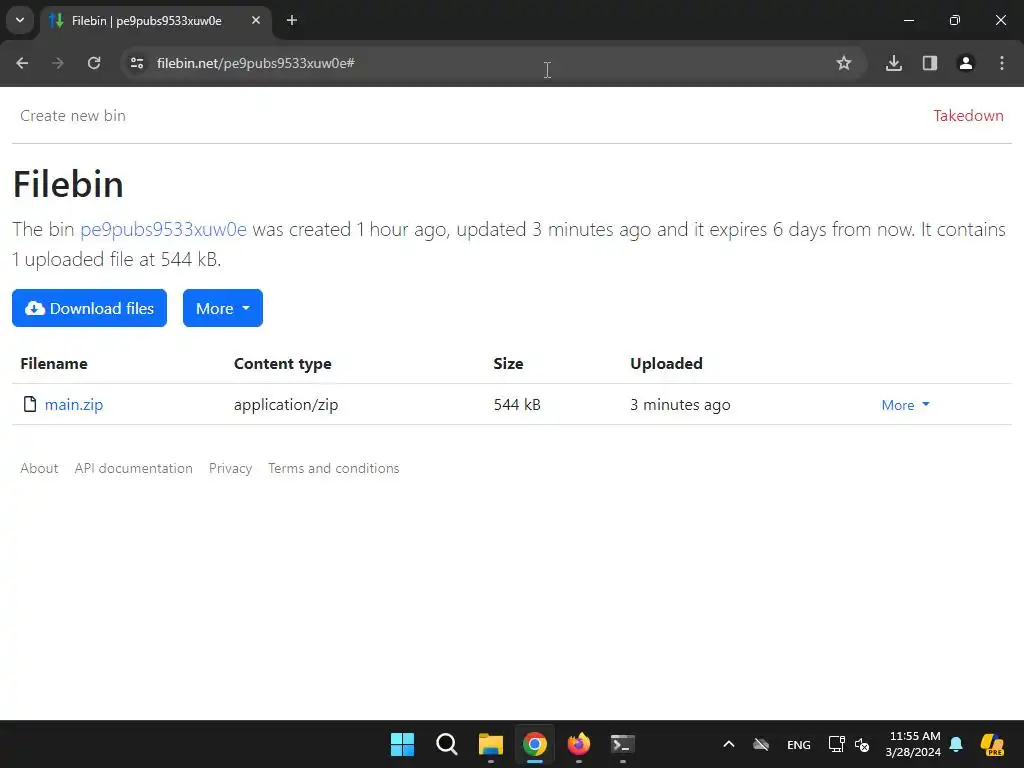The image size is (1024, 768).
Task: Click the Filebin page heading
Action: point(69,184)
